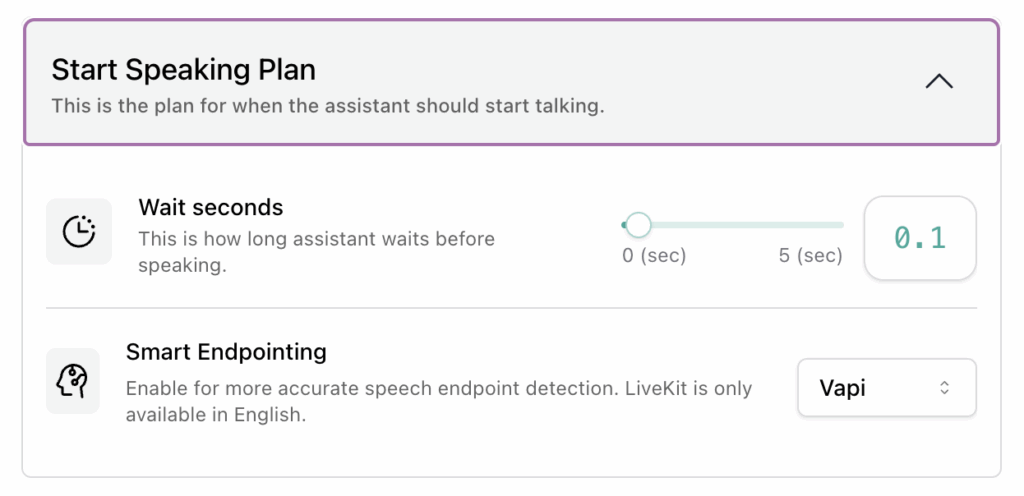Click the Wait seconds clock icon
1024x496 pixels.
[x=79, y=231]
